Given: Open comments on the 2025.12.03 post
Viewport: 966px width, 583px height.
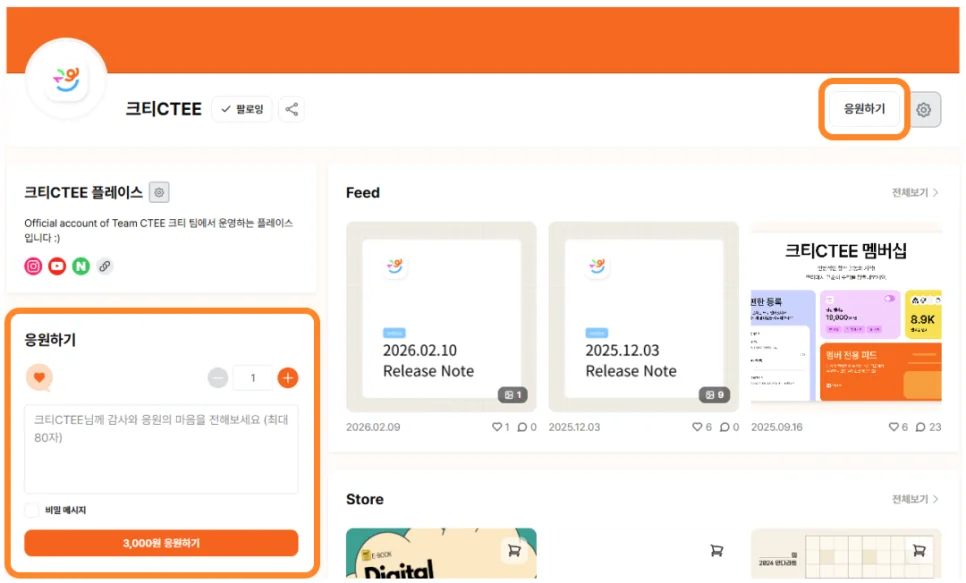Looking at the screenshot, I should pyautogui.click(x=724, y=427).
